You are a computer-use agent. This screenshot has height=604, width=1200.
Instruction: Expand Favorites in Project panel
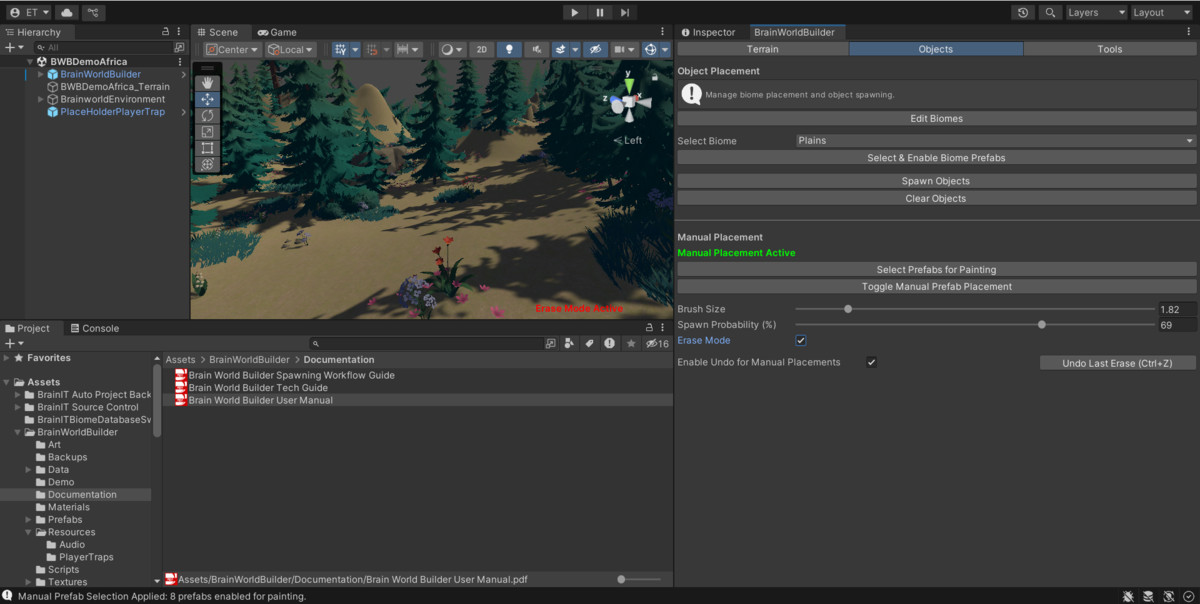(x=7, y=357)
